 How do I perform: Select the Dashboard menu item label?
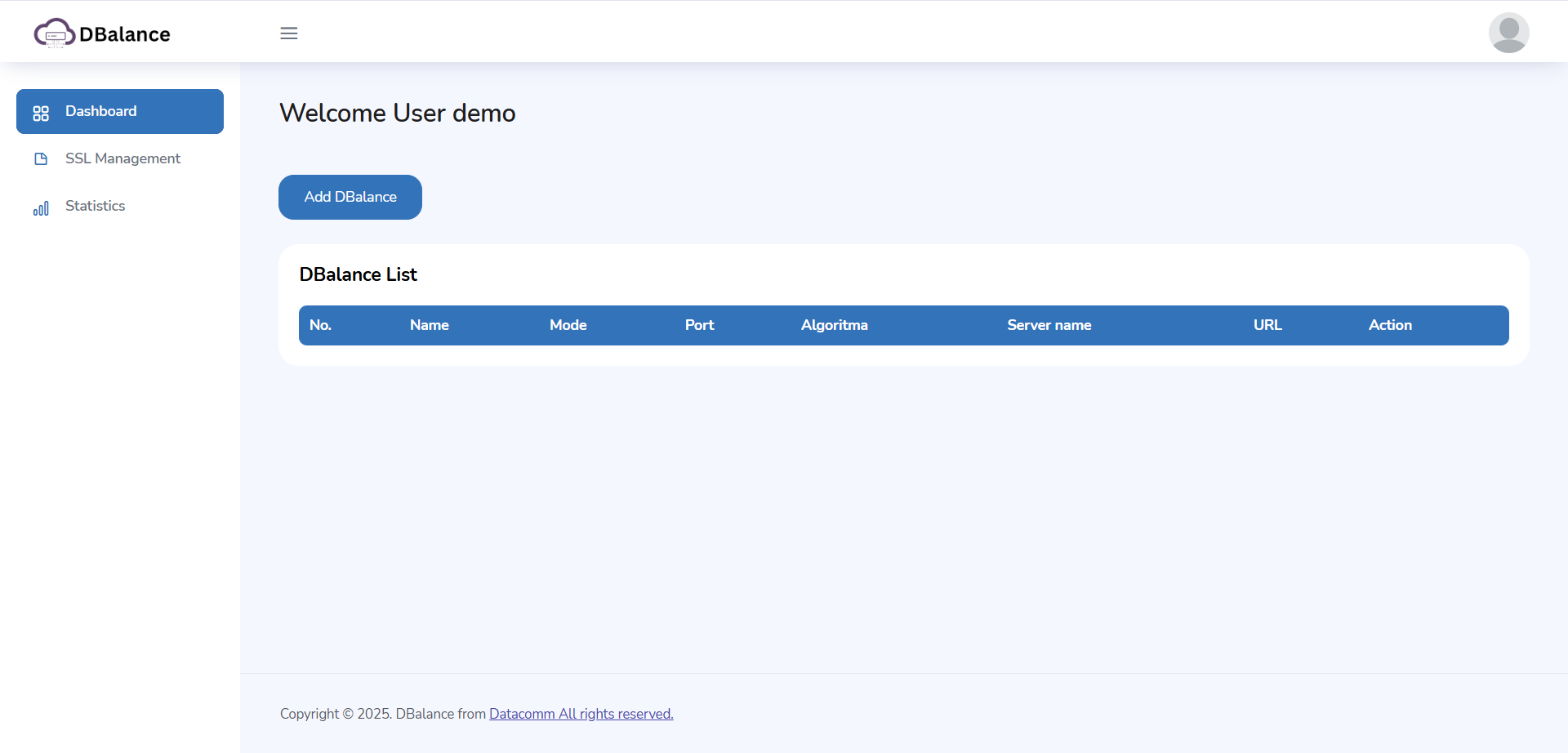click(101, 111)
